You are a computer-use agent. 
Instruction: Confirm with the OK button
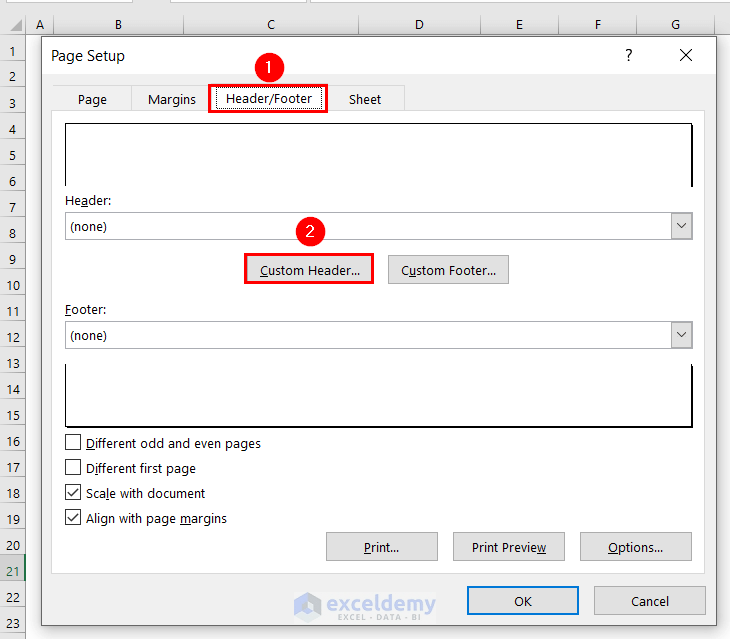523,601
